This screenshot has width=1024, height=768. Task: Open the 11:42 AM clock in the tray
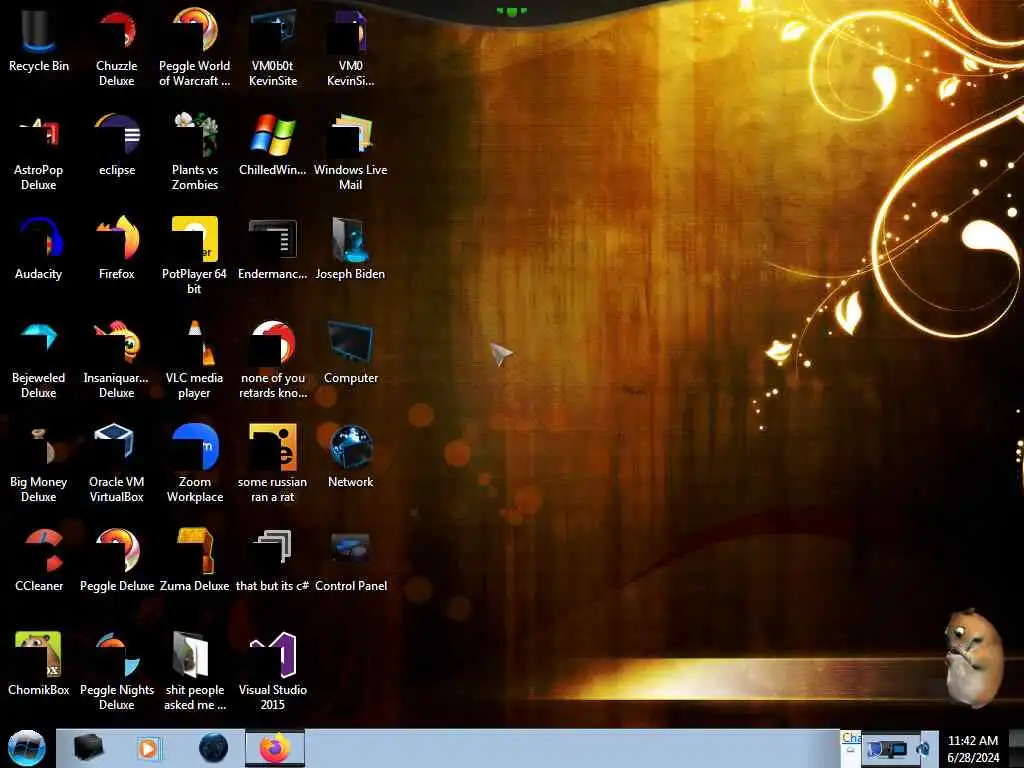click(x=973, y=748)
